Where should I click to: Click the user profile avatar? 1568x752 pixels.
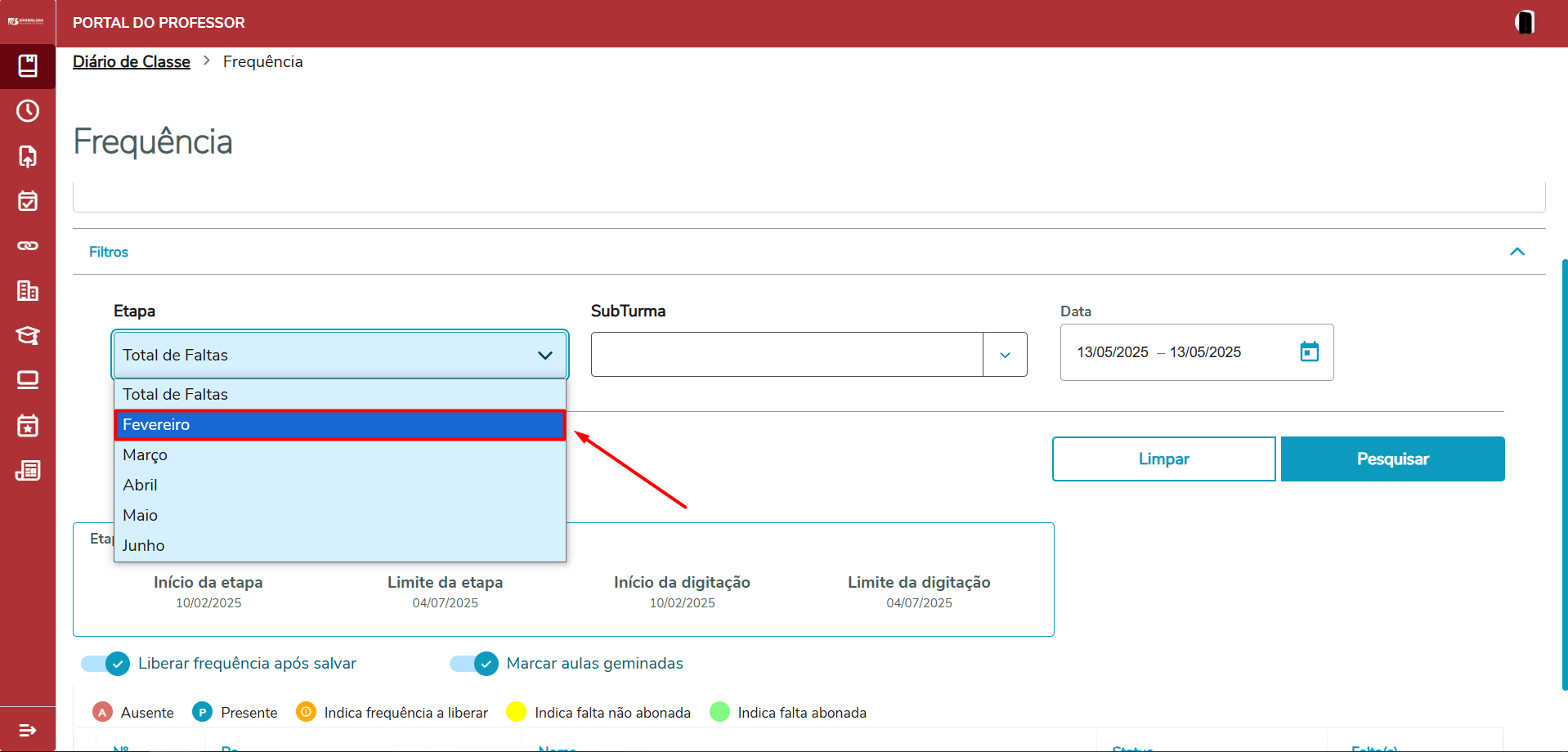click(1525, 22)
